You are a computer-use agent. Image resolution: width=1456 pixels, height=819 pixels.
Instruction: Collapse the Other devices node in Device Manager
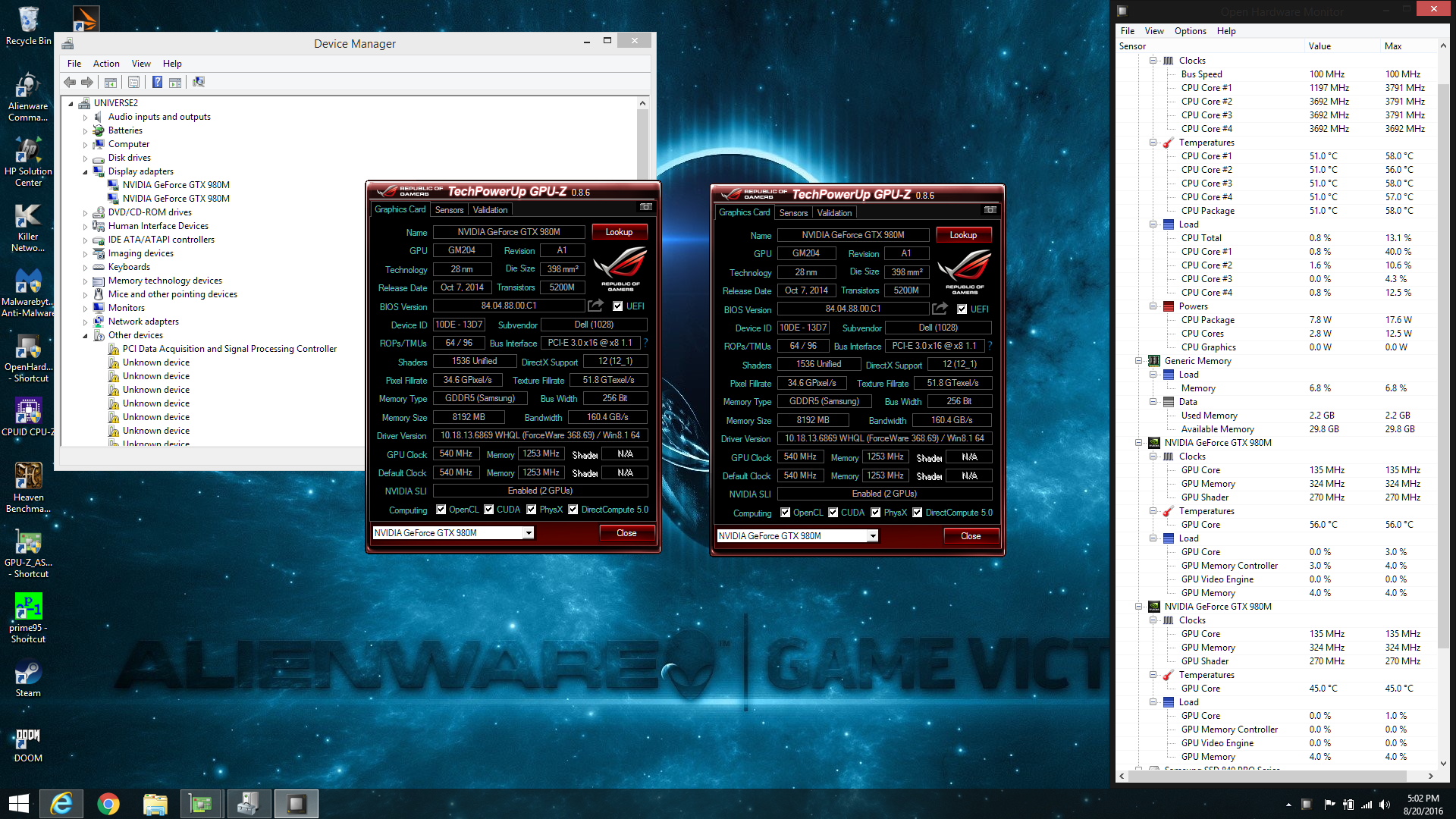[x=85, y=336]
